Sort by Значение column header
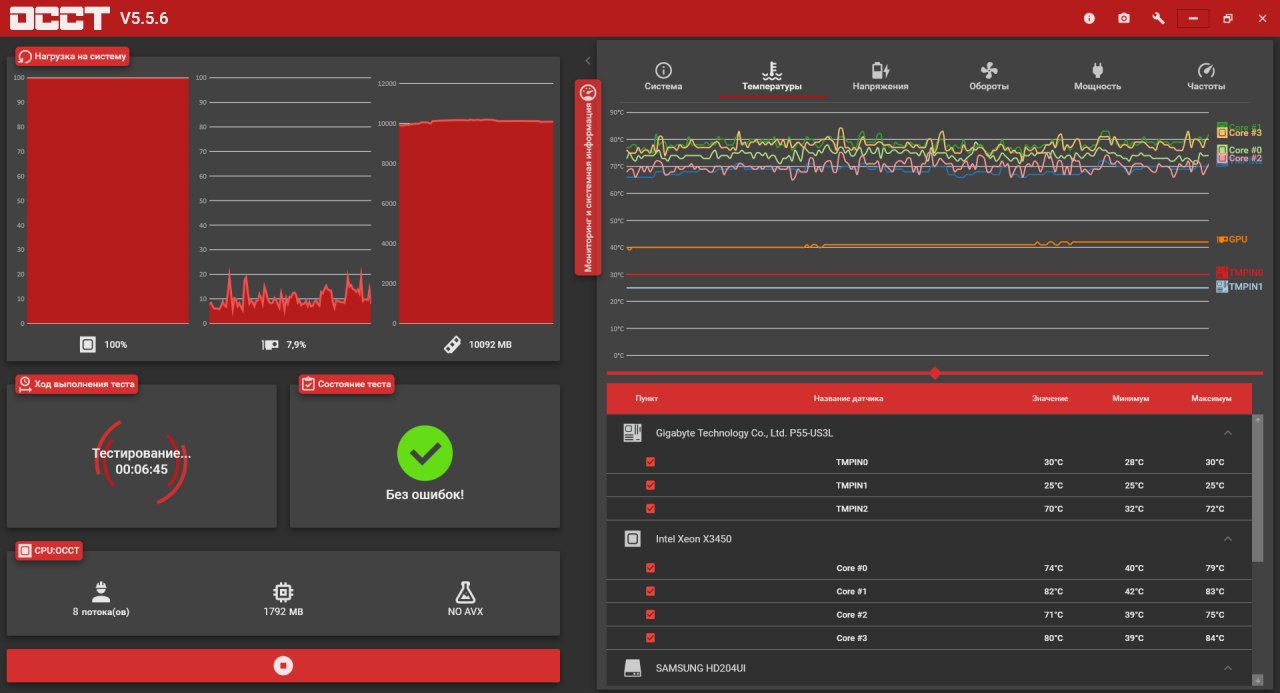 [1050, 398]
